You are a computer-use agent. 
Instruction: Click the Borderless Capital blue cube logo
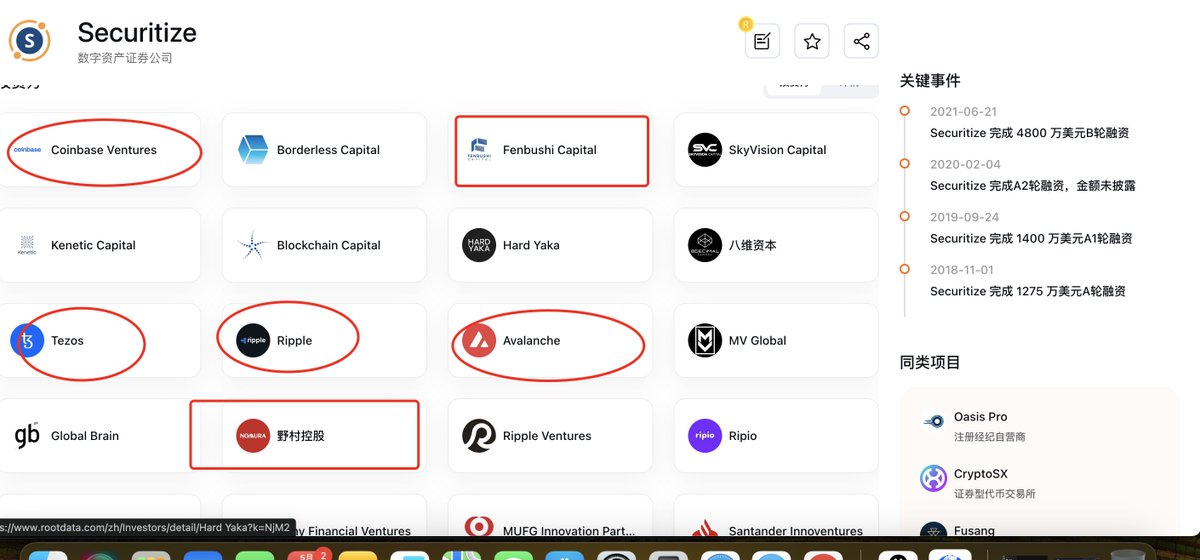coord(253,150)
